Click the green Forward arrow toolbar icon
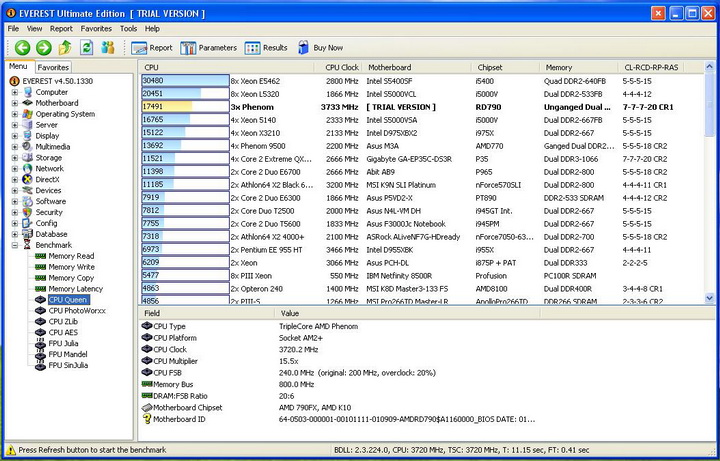The width and height of the screenshot is (720, 461). [44, 47]
